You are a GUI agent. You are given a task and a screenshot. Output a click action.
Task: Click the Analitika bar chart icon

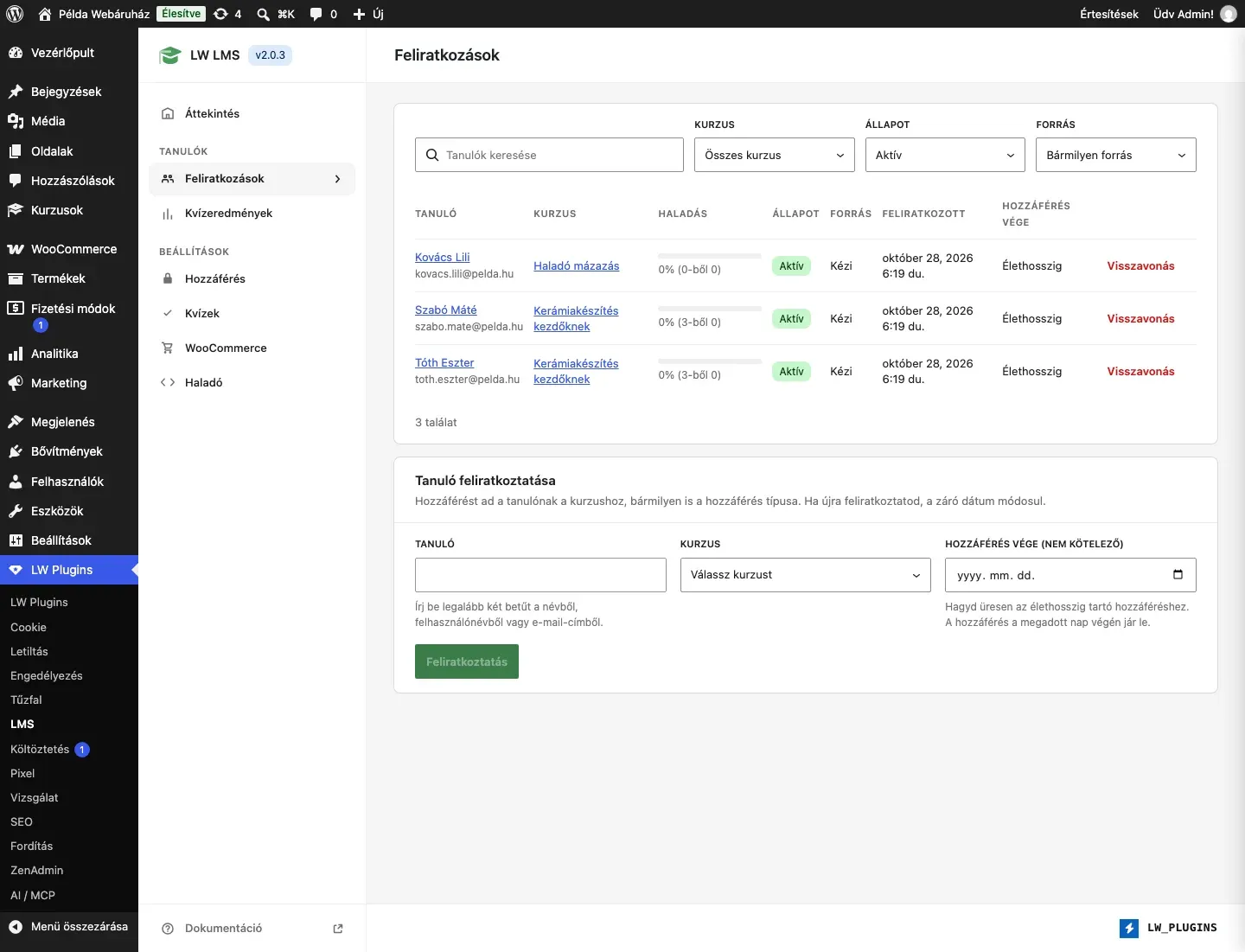click(x=16, y=354)
